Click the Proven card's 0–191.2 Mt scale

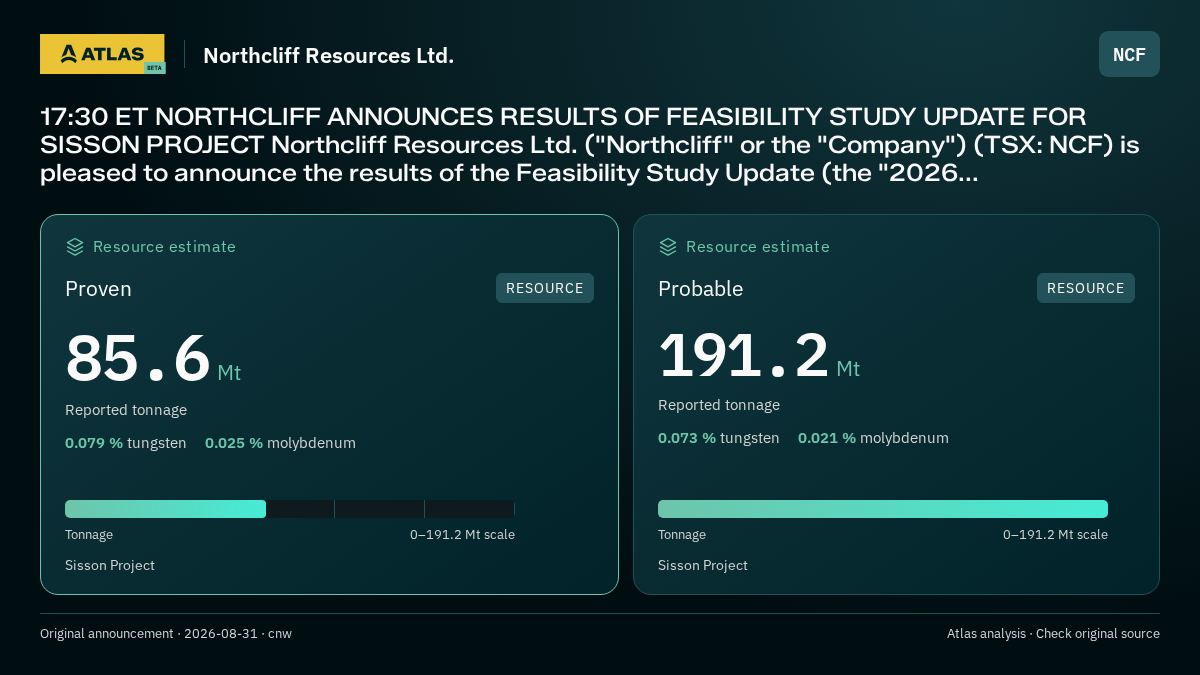pyautogui.click(x=462, y=535)
